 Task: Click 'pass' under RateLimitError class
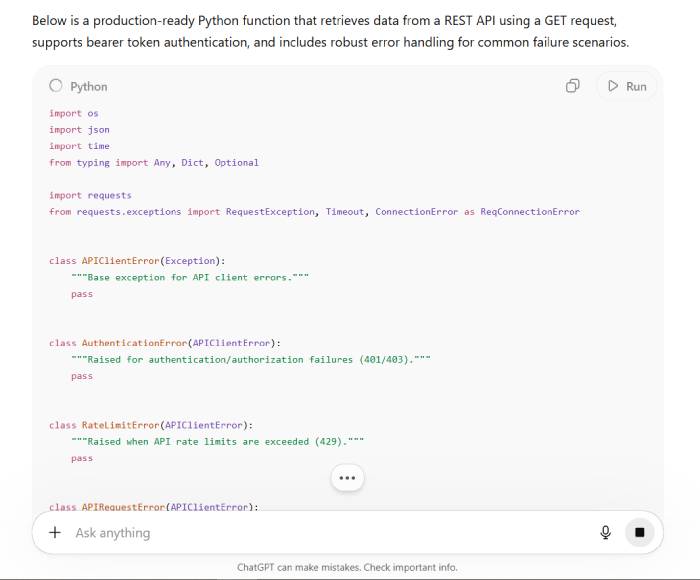[82, 459]
